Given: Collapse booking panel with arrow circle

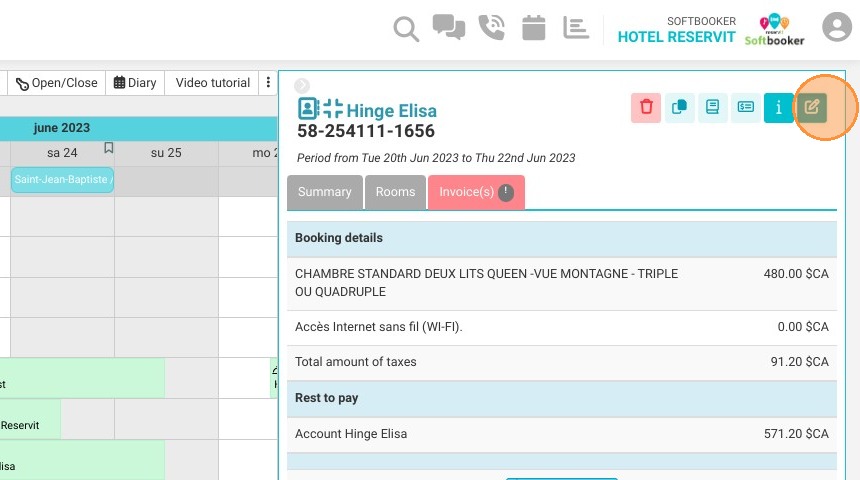Looking at the screenshot, I should [x=302, y=86].
